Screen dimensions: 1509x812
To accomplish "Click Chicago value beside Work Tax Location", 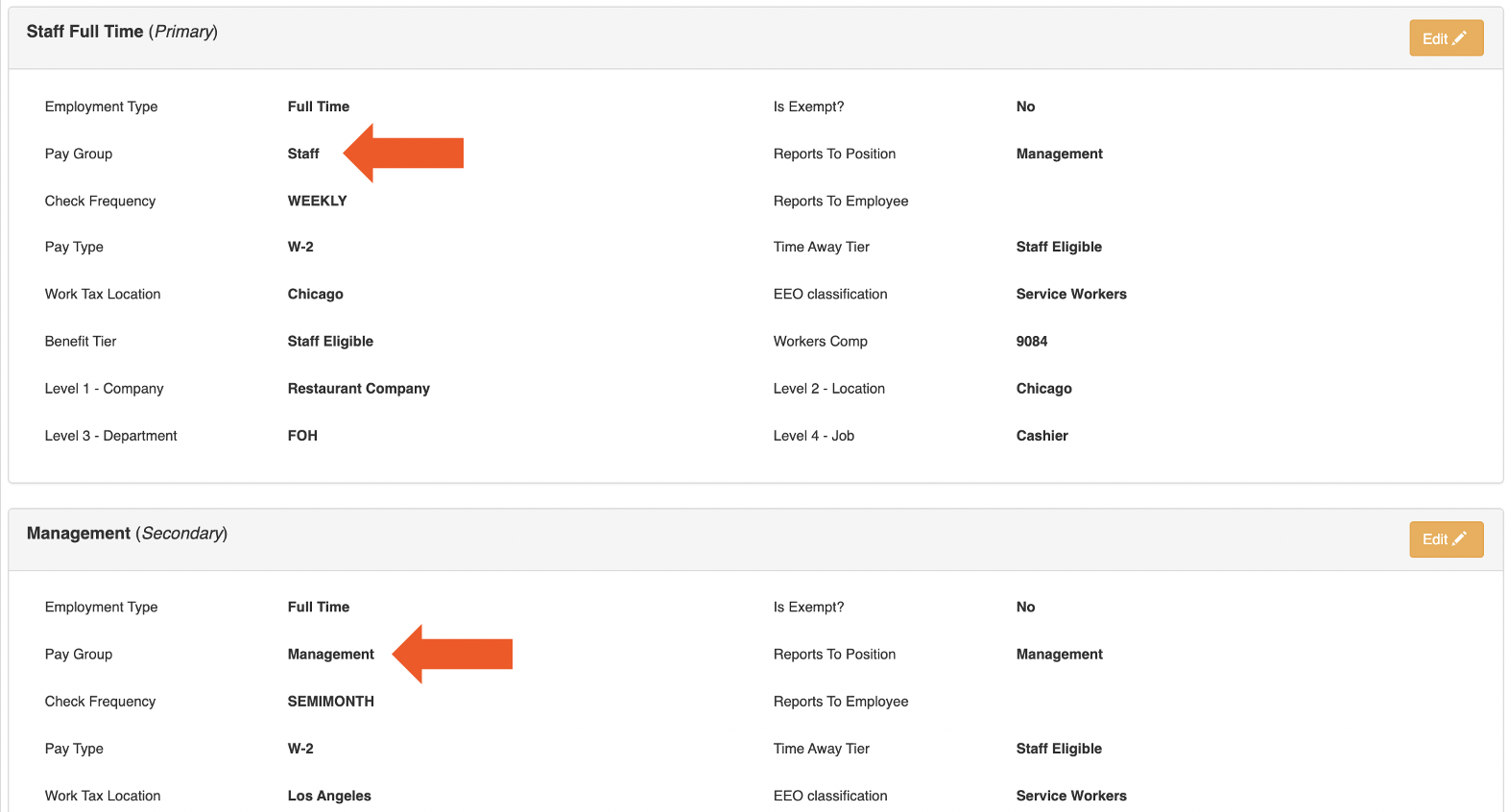I will (315, 295).
